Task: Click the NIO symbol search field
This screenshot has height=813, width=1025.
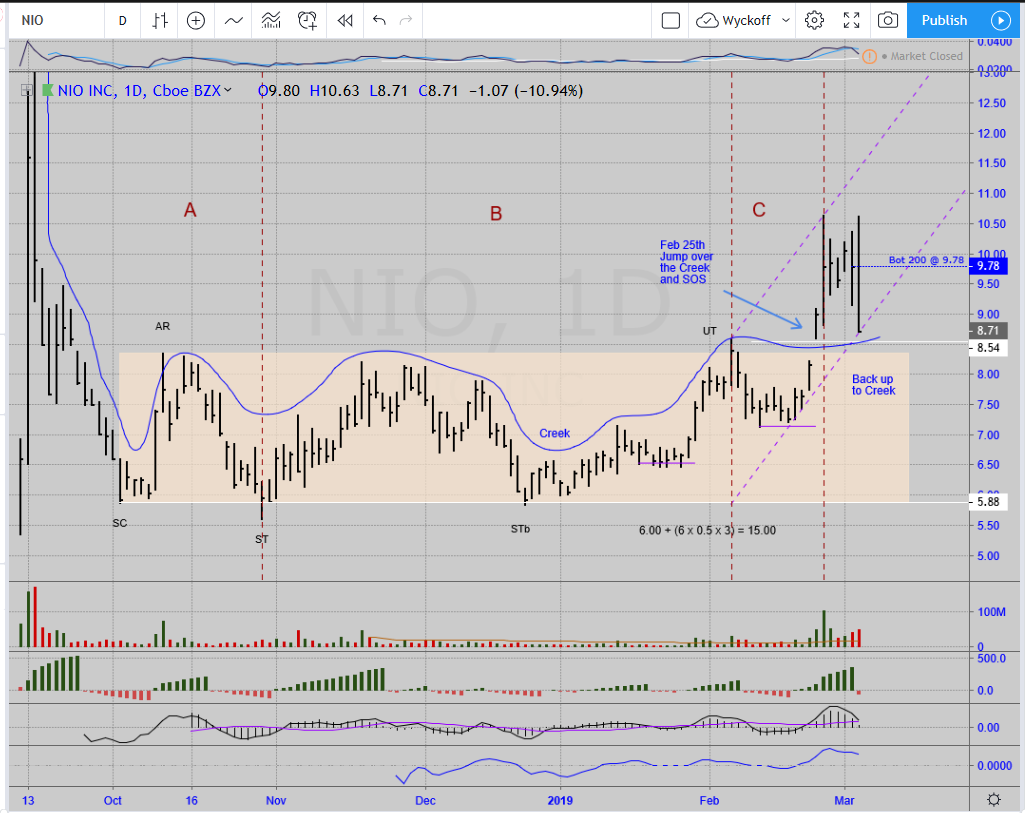Action: click(50, 20)
